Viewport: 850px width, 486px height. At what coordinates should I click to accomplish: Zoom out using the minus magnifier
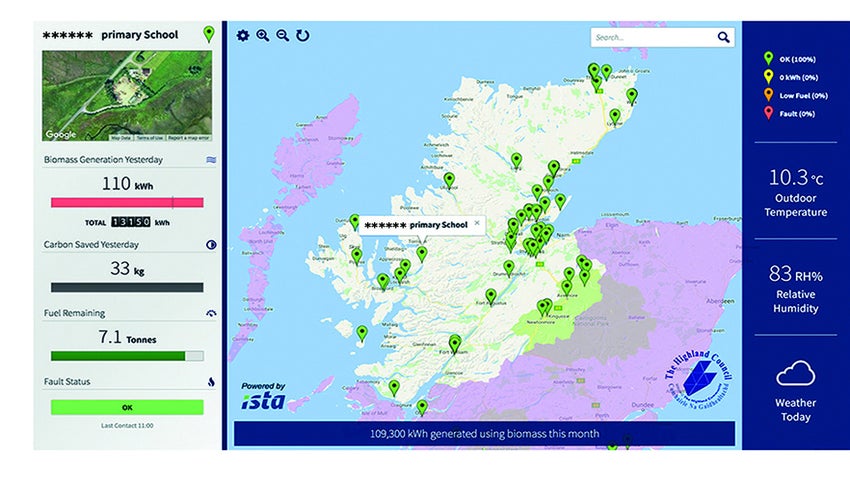point(282,35)
